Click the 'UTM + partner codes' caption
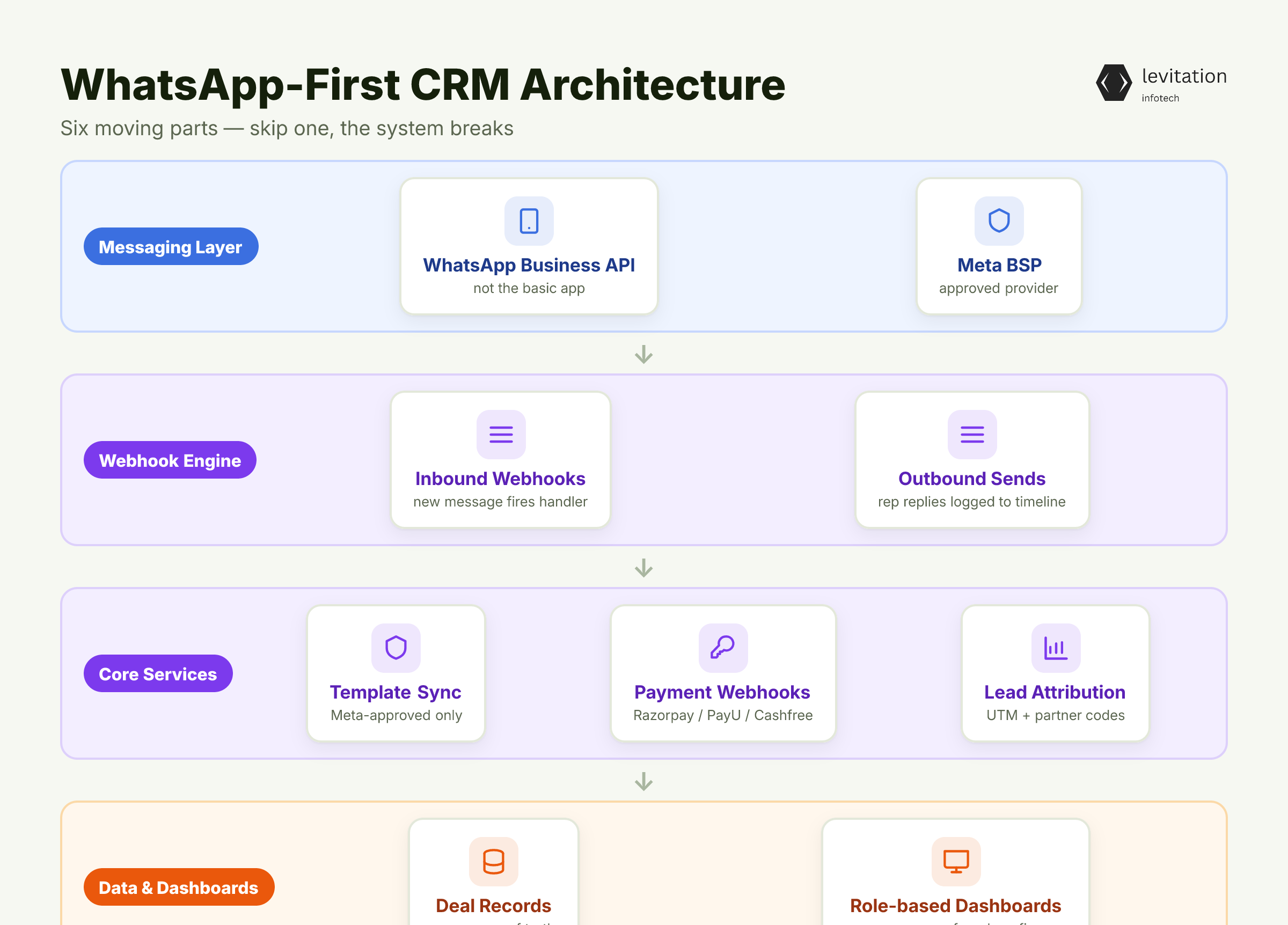1288x925 pixels. (1055, 715)
